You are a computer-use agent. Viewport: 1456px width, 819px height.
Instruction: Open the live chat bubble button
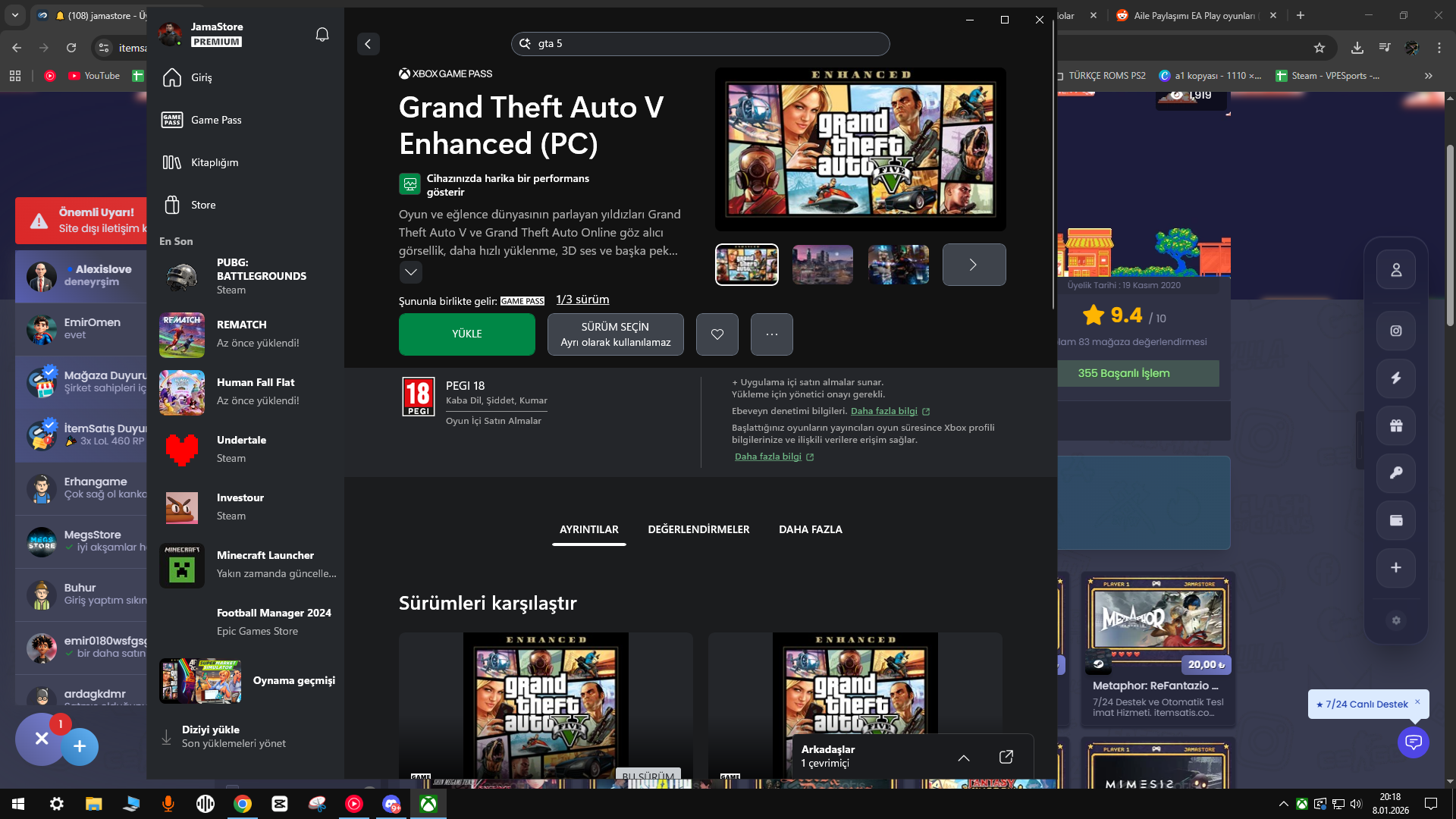1414,742
